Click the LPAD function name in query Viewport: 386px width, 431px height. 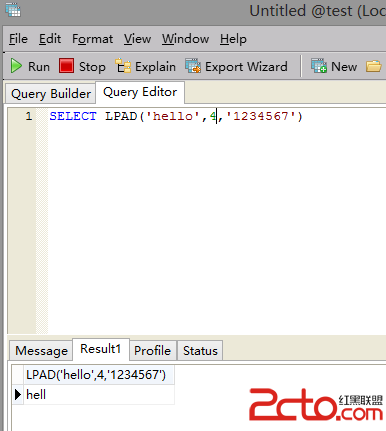[x=121, y=116]
